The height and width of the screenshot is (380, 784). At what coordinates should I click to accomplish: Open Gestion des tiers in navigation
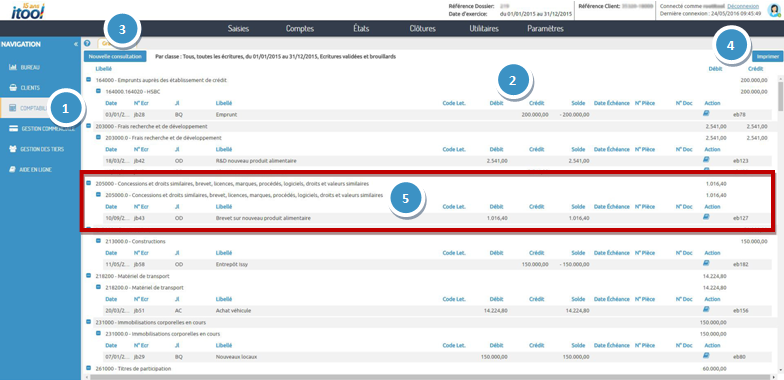point(36,149)
